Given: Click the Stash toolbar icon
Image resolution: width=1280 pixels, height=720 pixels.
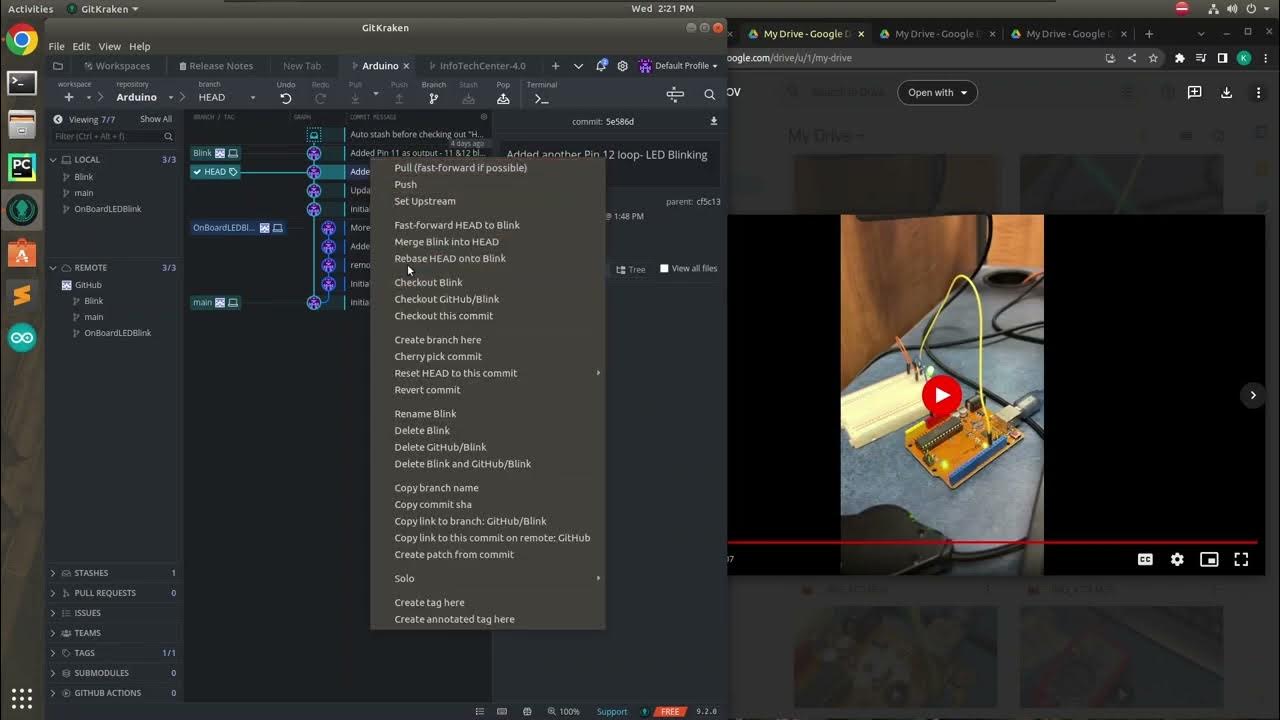Looking at the screenshot, I should (x=468, y=98).
